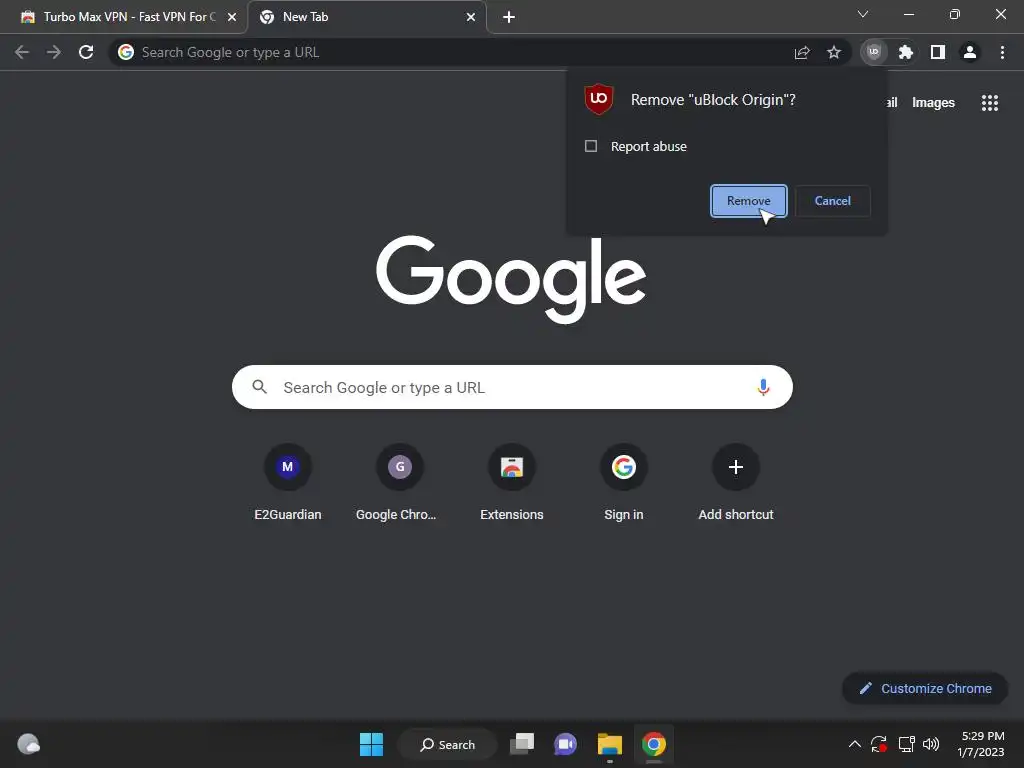This screenshot has width=1024, height=768.
Task: Bookmark this tab with the star icon
Action: [834, 52]
